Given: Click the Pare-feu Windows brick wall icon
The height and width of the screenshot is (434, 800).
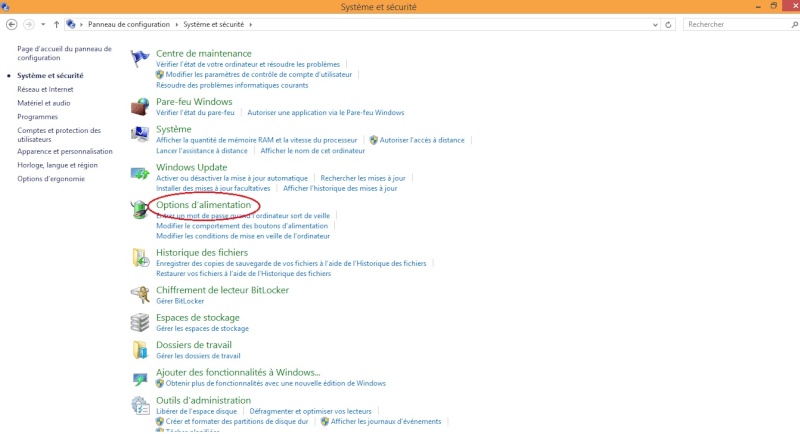Looking at the screenshot, I should [140, 107].
